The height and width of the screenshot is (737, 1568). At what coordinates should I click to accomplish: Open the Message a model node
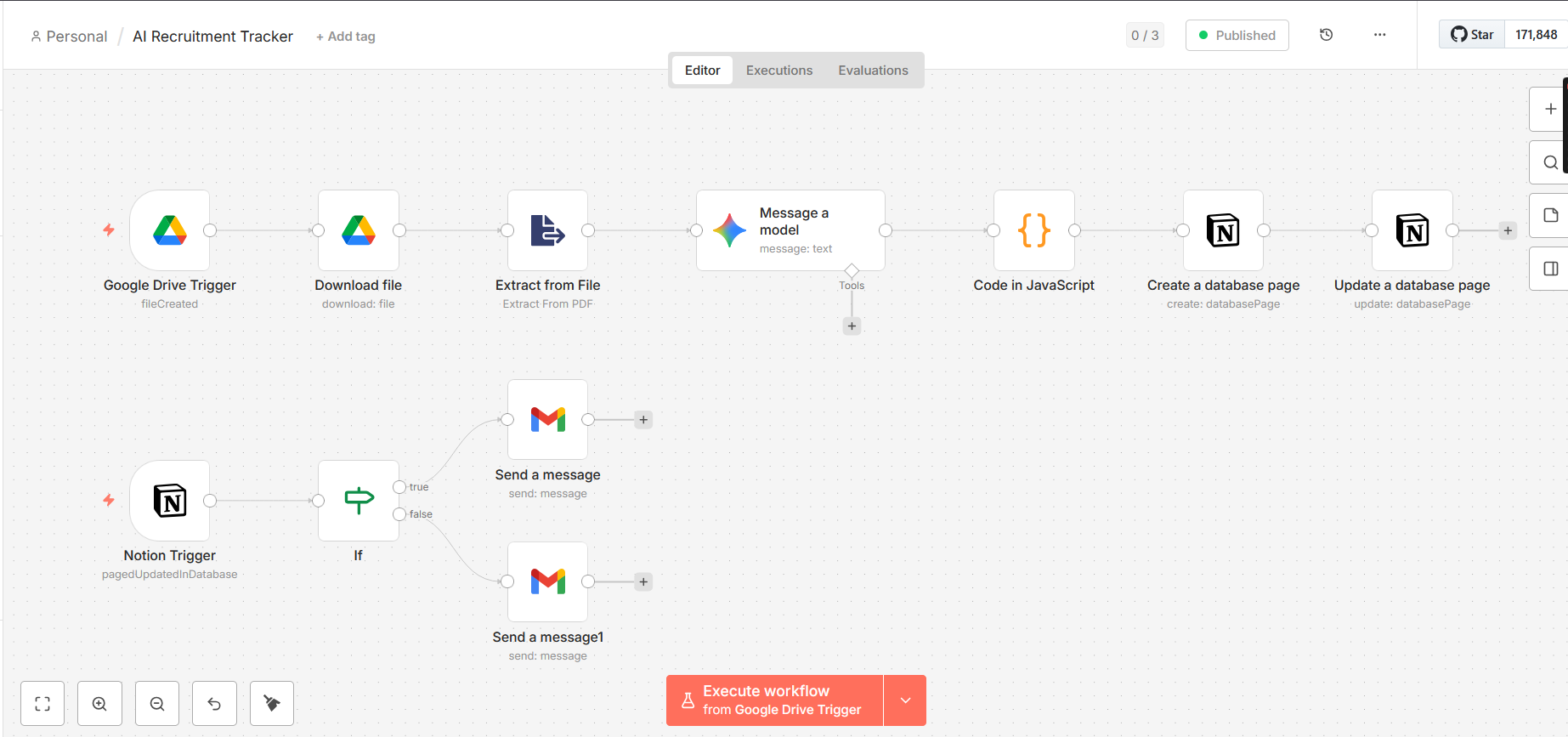tap(790, 230)
